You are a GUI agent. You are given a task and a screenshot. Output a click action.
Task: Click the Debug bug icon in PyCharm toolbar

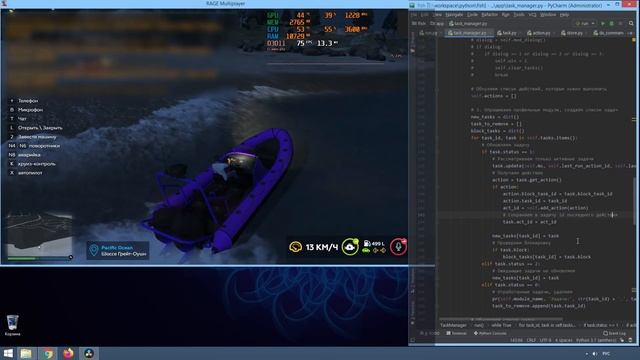coord(611,24)
